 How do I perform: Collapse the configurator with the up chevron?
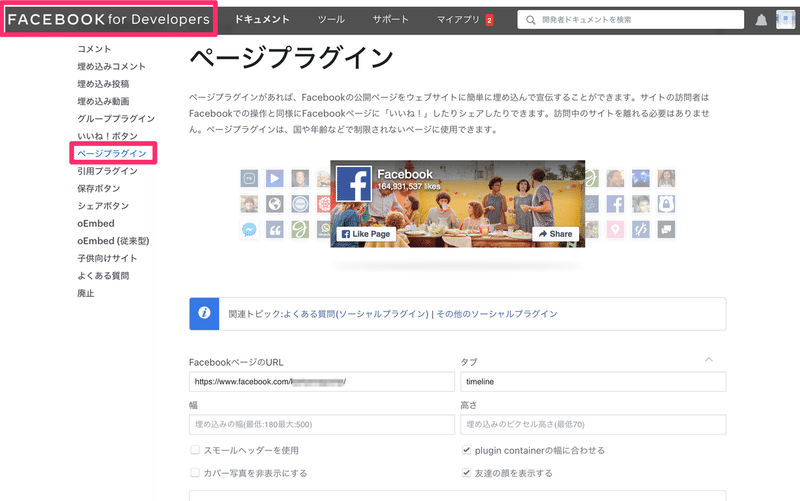(x=709, y=360)
